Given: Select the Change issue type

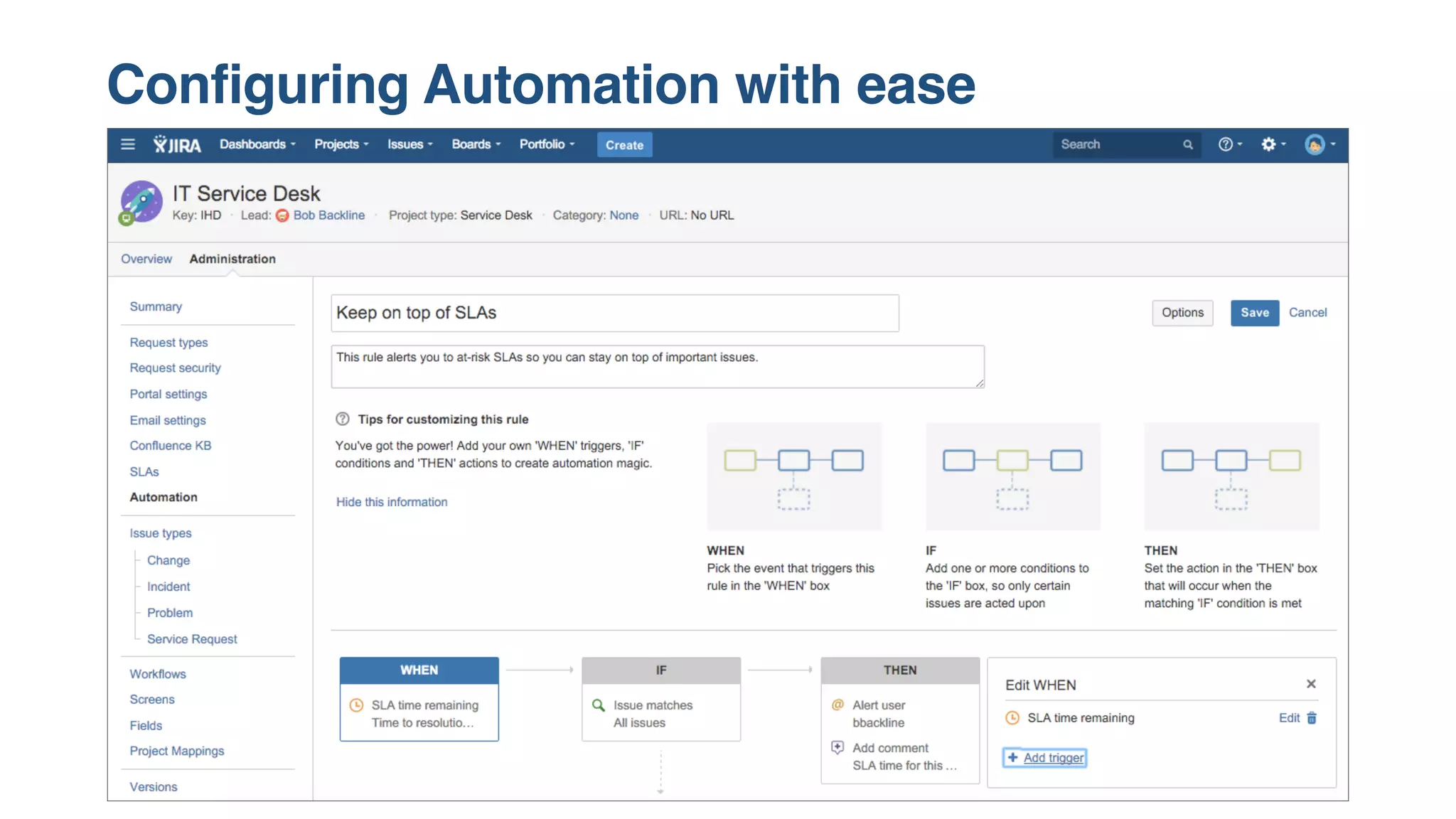Looking at the screenshot, I should click(168, 560).
